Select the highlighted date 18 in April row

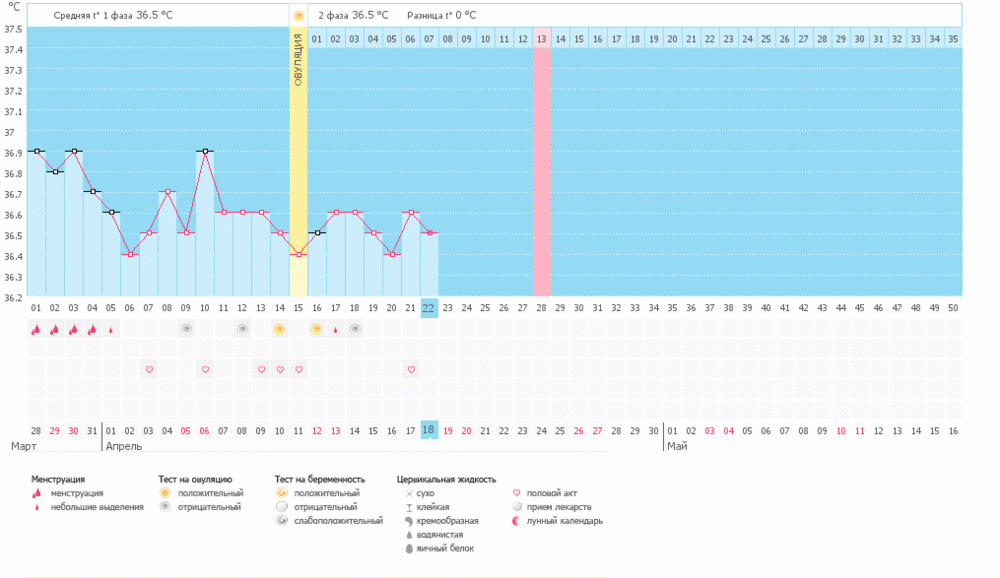[429, 429]
